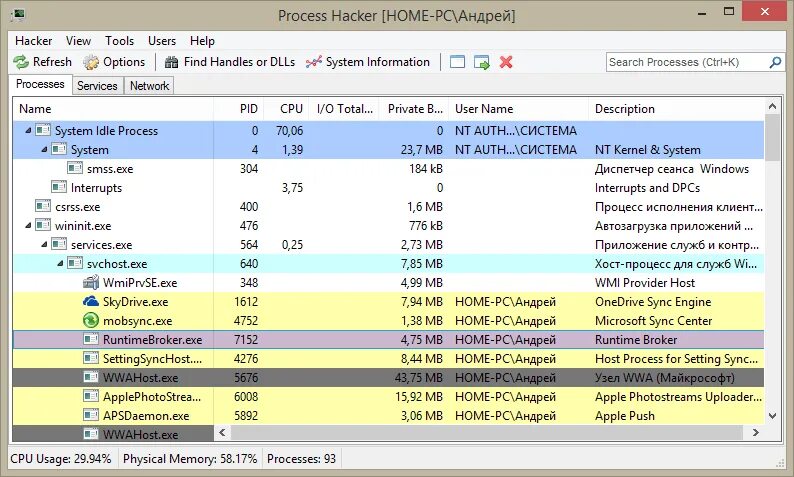Click the RuntimeBroker.exe process icon

tap(91, 339)
